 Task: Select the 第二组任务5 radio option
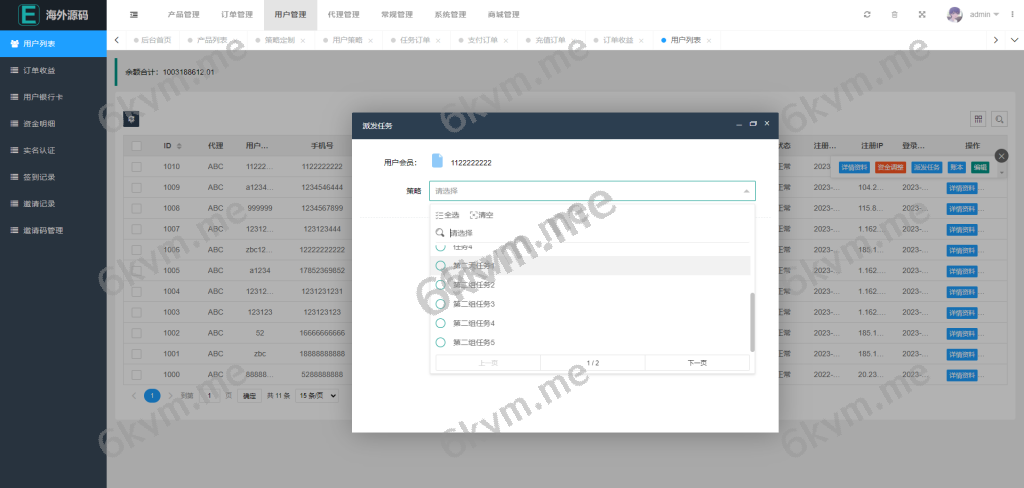pyautogui.click(x=441, y=343)
